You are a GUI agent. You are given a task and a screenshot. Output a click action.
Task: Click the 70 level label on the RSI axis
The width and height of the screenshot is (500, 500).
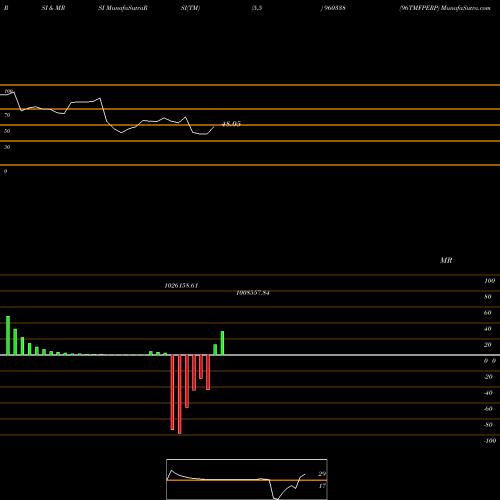[7, 115]
